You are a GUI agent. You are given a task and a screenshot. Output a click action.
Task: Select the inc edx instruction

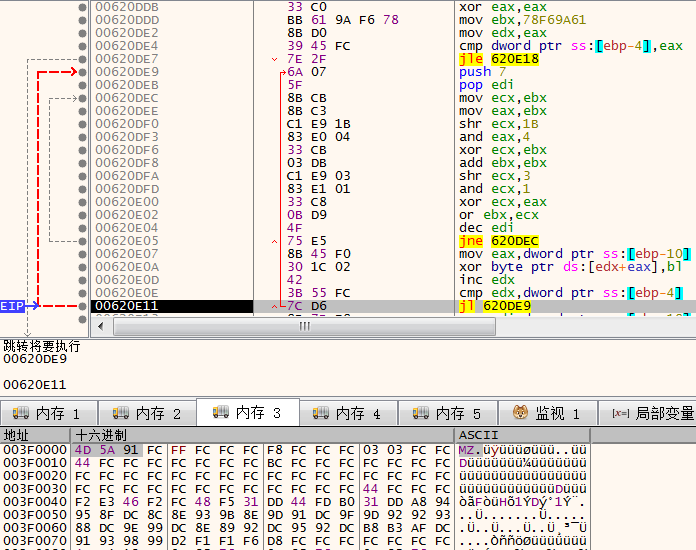point(486,280)
